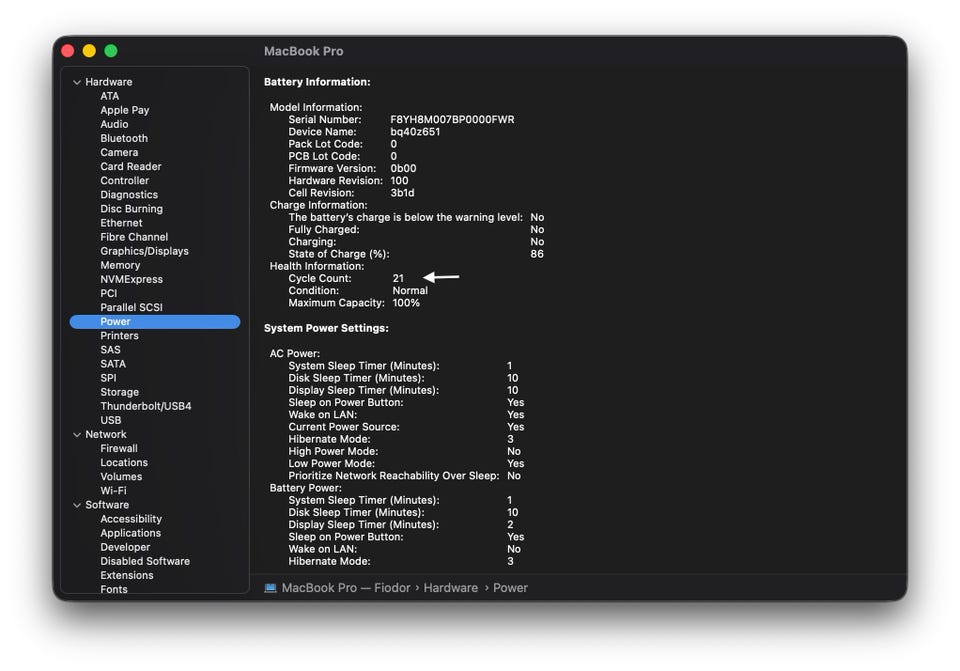The image size is (960, 671).
Task: Select Fonts in the sidebar
Action: tap(114, 589)
